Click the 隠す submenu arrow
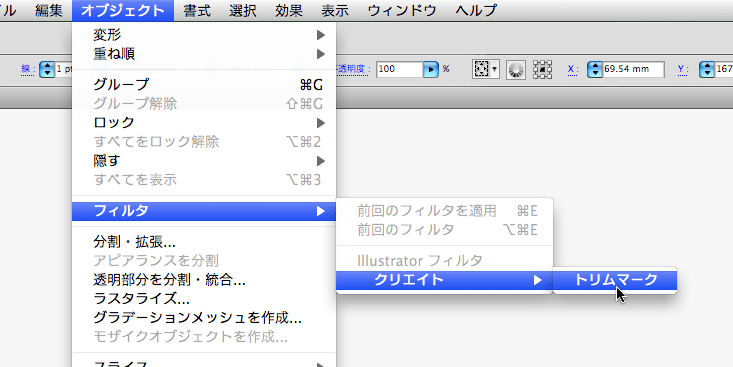Viewport: 733px width, 367px height. click(320, 161)
